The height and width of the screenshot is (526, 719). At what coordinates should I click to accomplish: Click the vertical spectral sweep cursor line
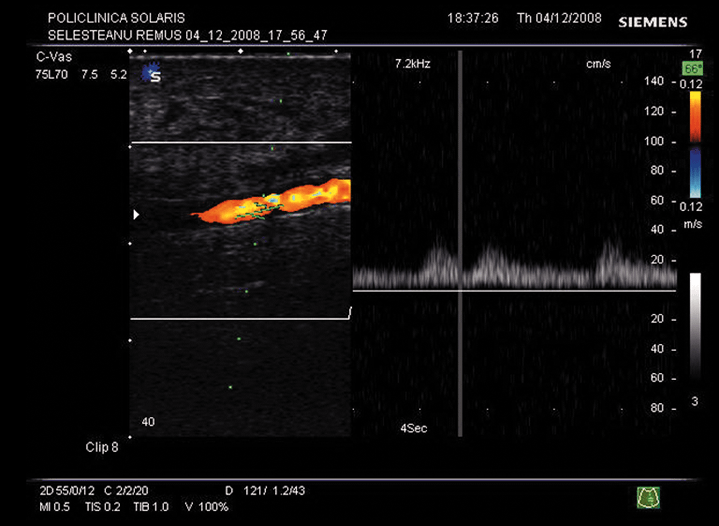click(460, 240)
